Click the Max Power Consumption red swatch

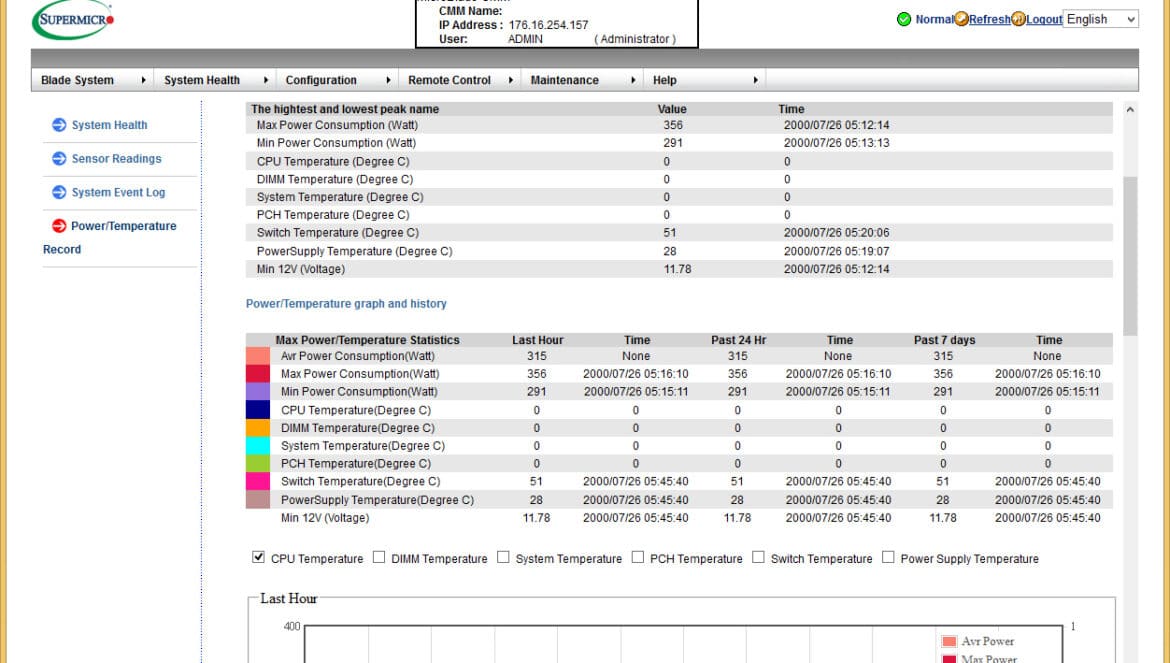pos(257,374)
